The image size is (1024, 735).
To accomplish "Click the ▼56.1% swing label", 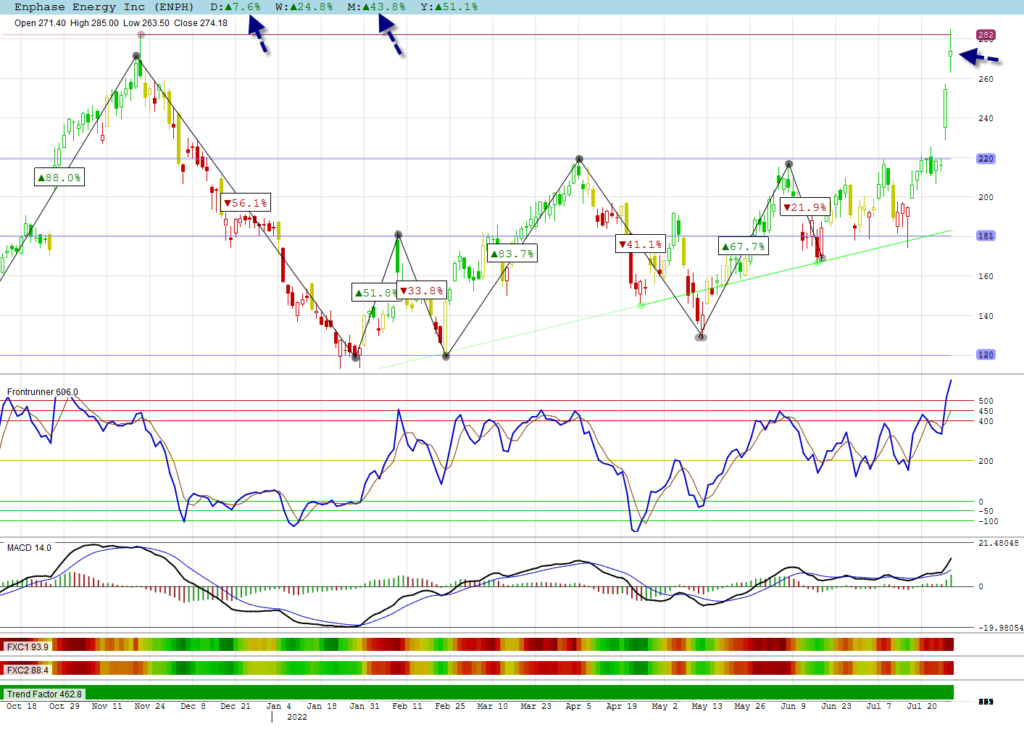I will click(246, 203).
